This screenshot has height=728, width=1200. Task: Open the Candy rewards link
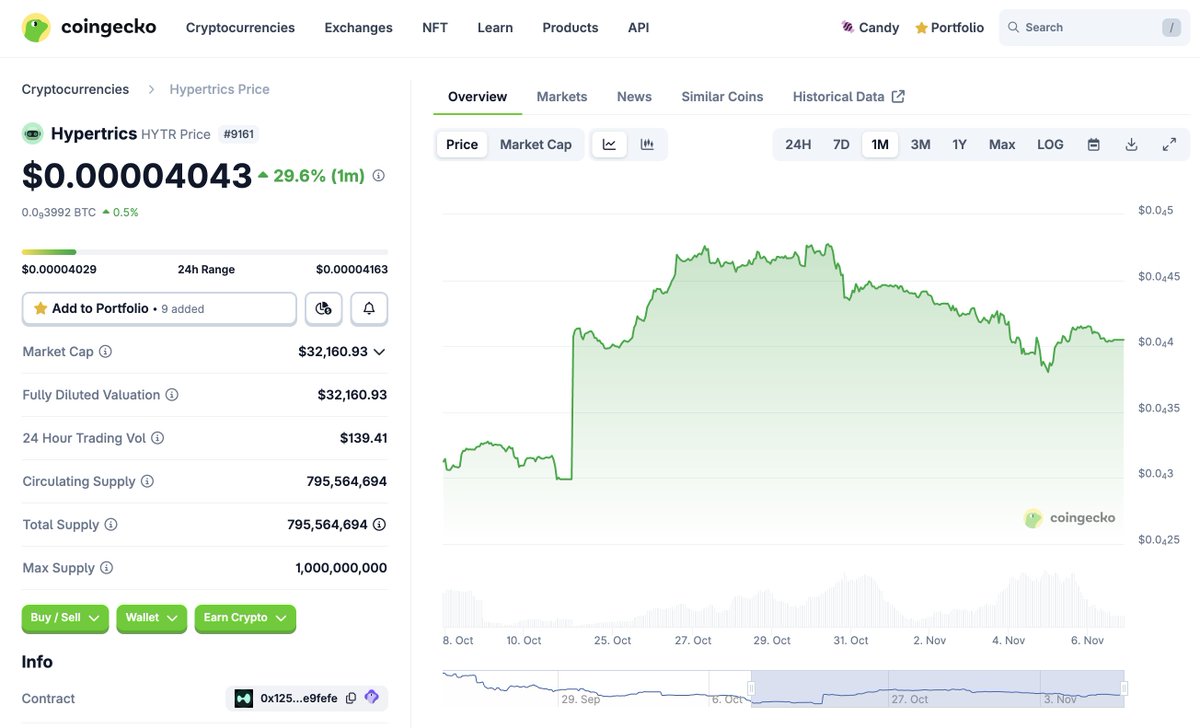click(870, 28)
